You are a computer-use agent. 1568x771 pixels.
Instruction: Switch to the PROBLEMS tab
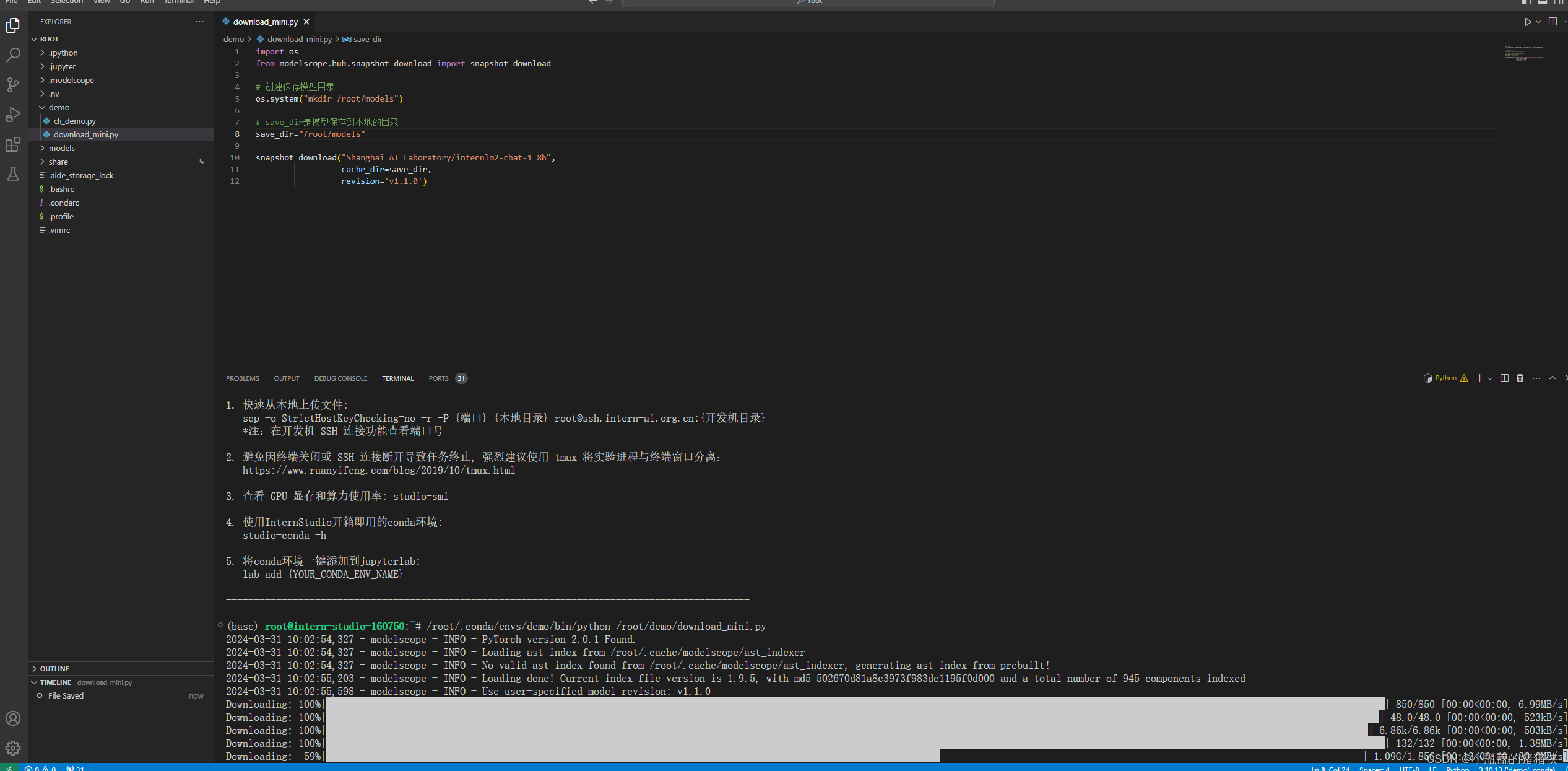242,378
